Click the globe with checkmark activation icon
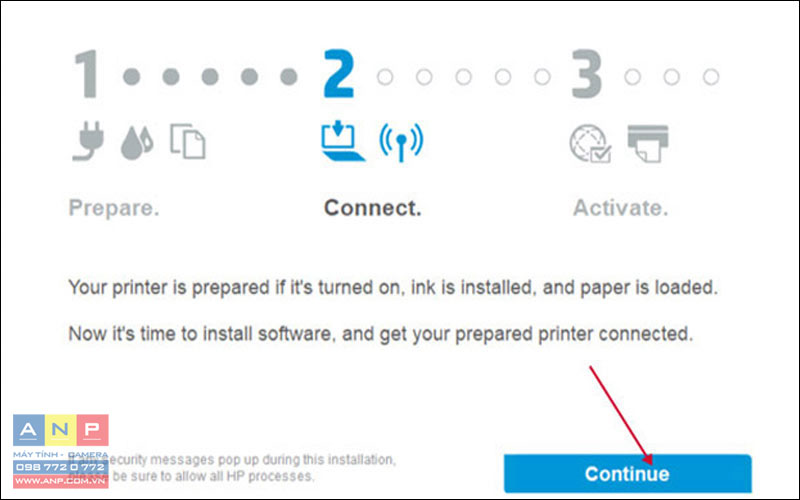Viewport: 800px width, 500px height. (x=590, y=143)
